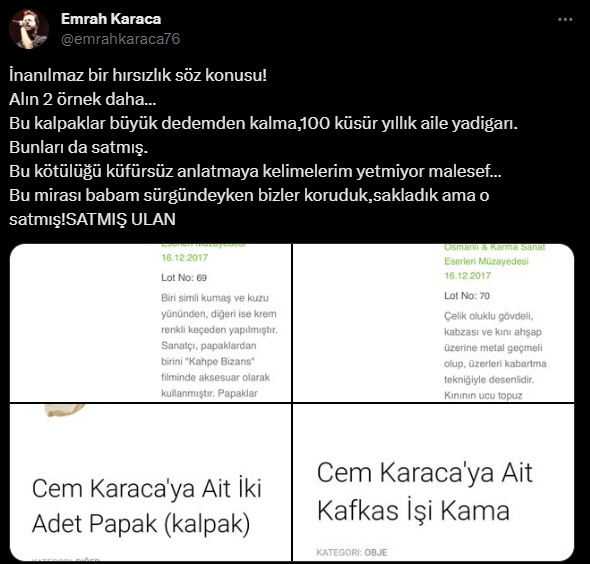The width and height of the screenshot is (590, 564).
Task: Open the İki Adet Papak (kalpak) image
Action: (151, 482)
